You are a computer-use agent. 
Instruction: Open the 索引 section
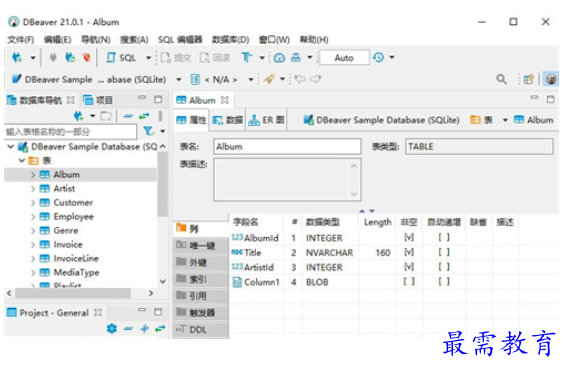point(200,279)
